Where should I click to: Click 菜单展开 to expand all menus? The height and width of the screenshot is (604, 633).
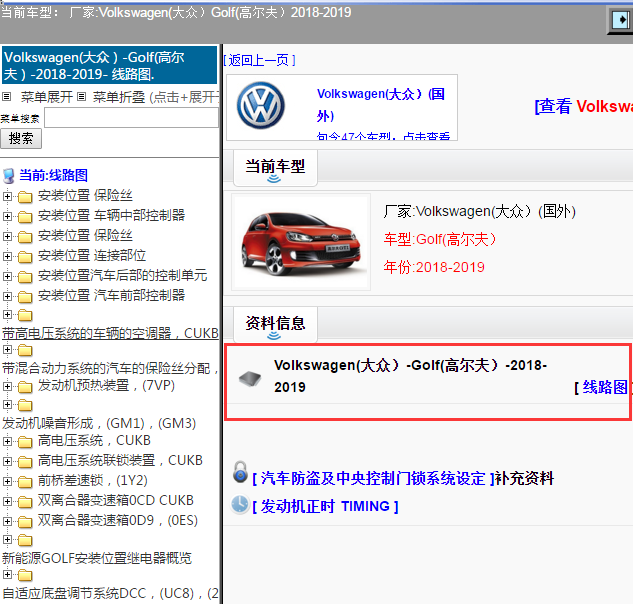pos(47,97)
